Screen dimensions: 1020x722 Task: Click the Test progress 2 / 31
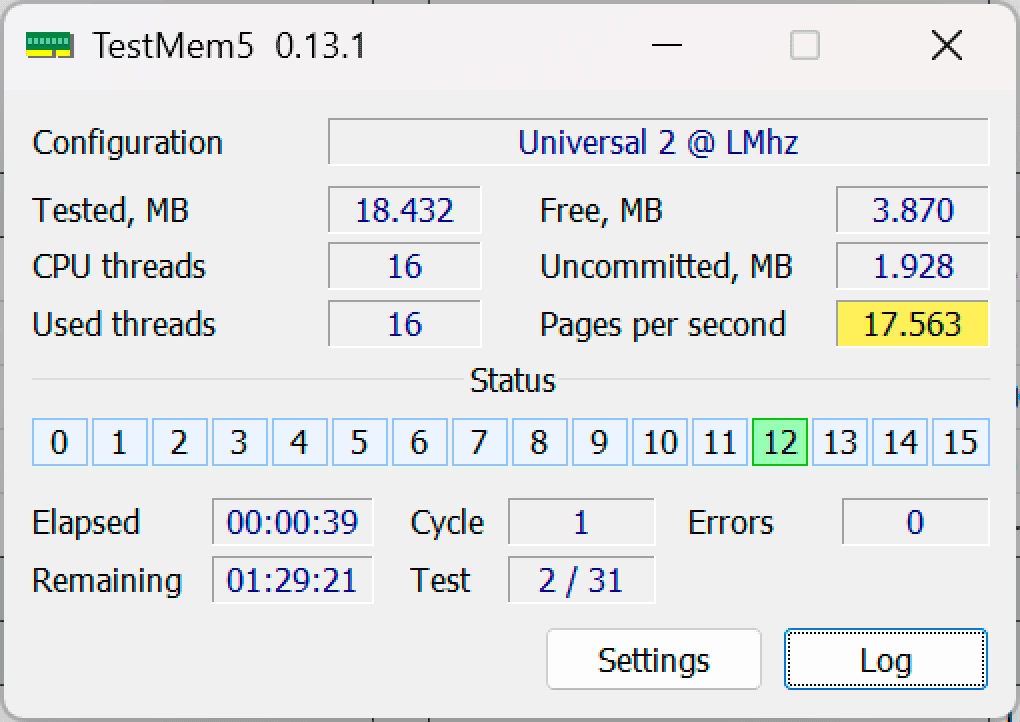point(582,580)
